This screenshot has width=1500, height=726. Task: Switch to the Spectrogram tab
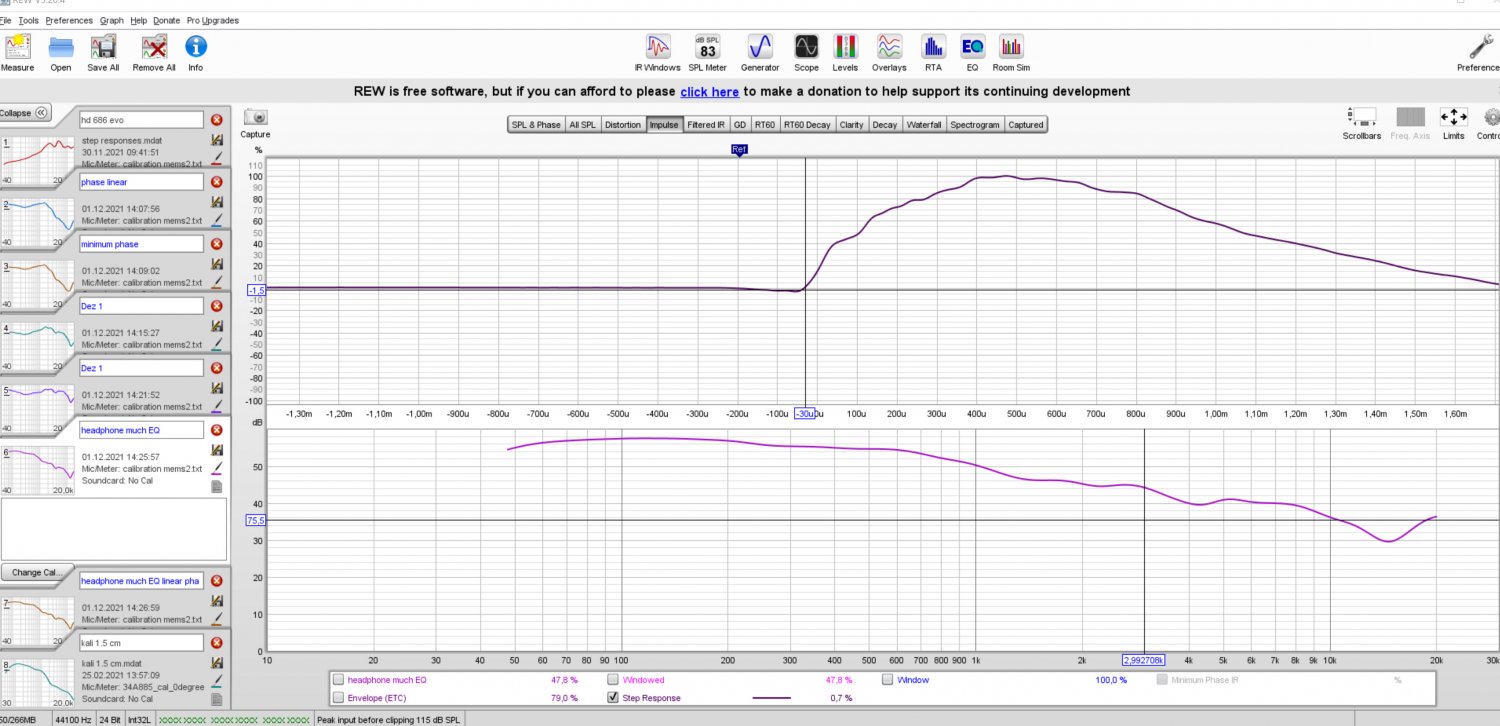(x=975, y=125)
